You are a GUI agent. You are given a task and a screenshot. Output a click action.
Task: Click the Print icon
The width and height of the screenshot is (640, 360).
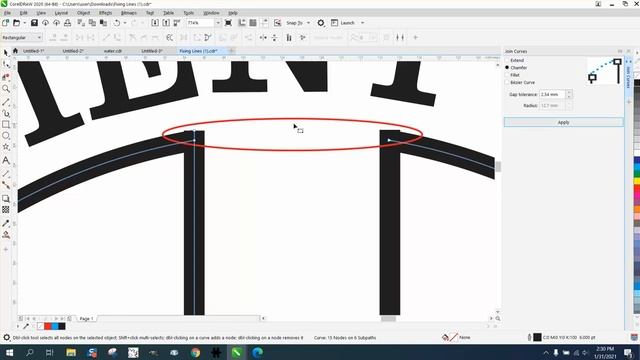click(67, 23)
